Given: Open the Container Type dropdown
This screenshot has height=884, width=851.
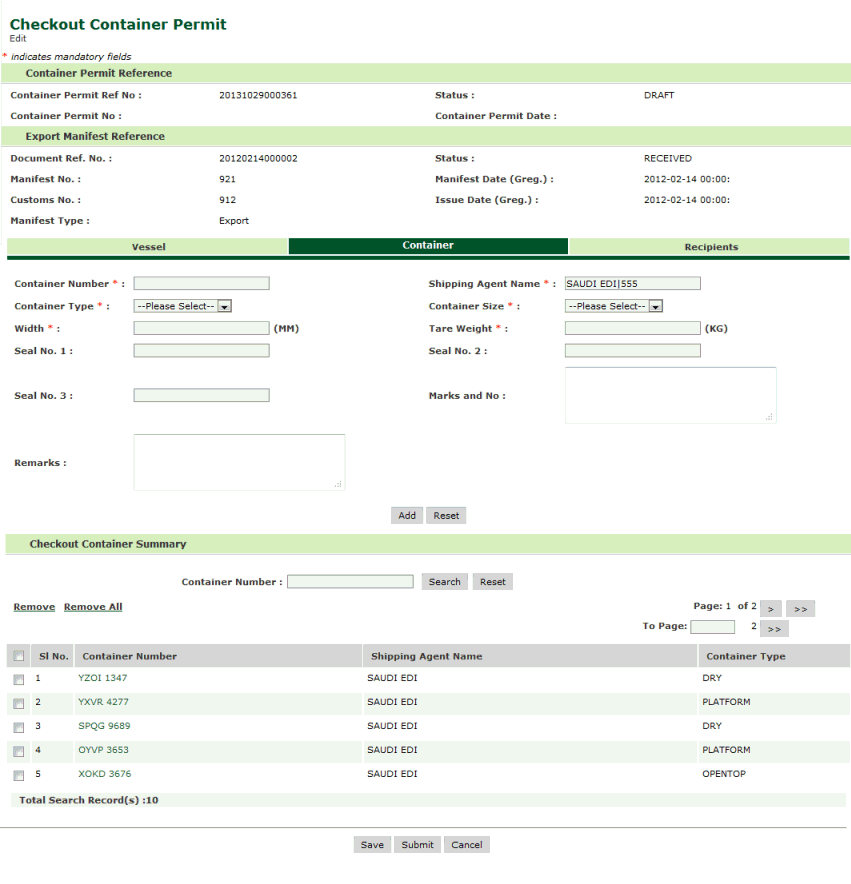Looking at the screenshot, I should tap(183, 307).
